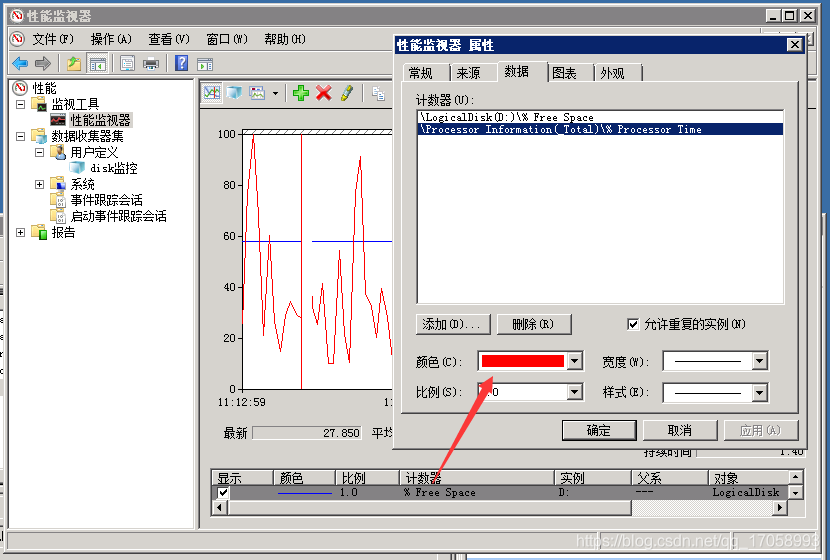Open the 帮助(H) menu
Screen dimensions: 830x560
[x=285, y=39]
